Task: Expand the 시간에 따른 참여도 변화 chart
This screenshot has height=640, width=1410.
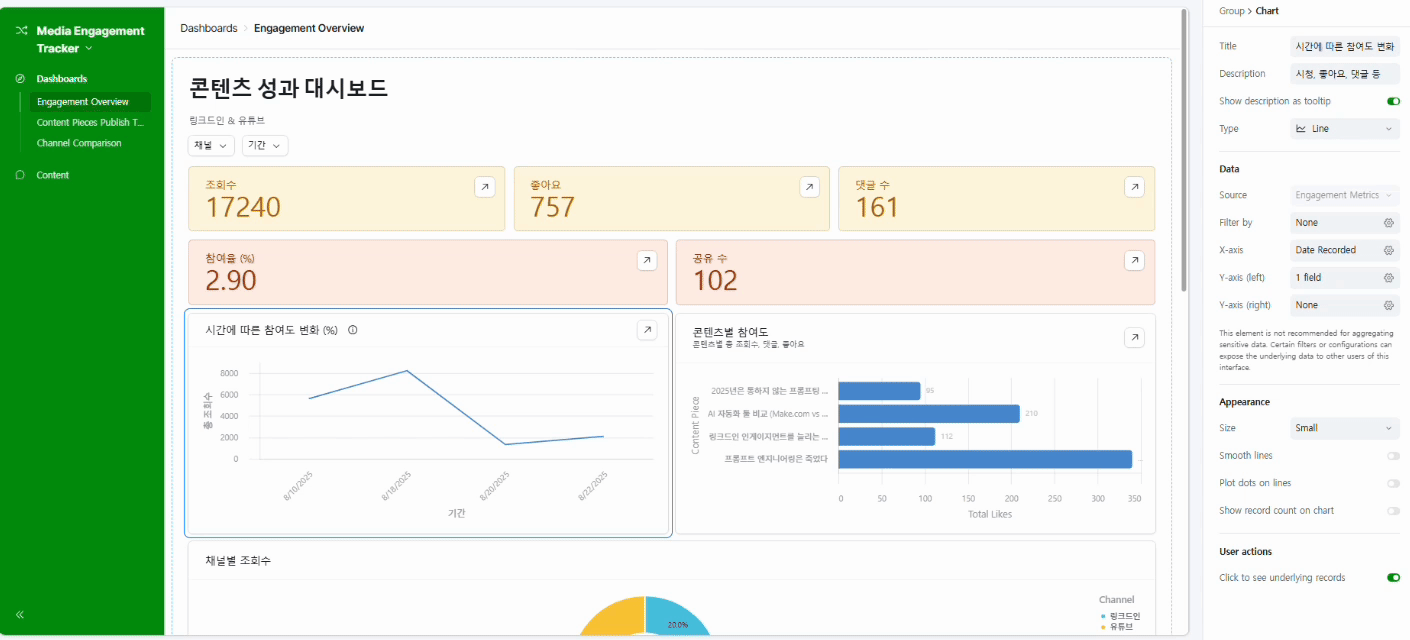Action: 647,330
